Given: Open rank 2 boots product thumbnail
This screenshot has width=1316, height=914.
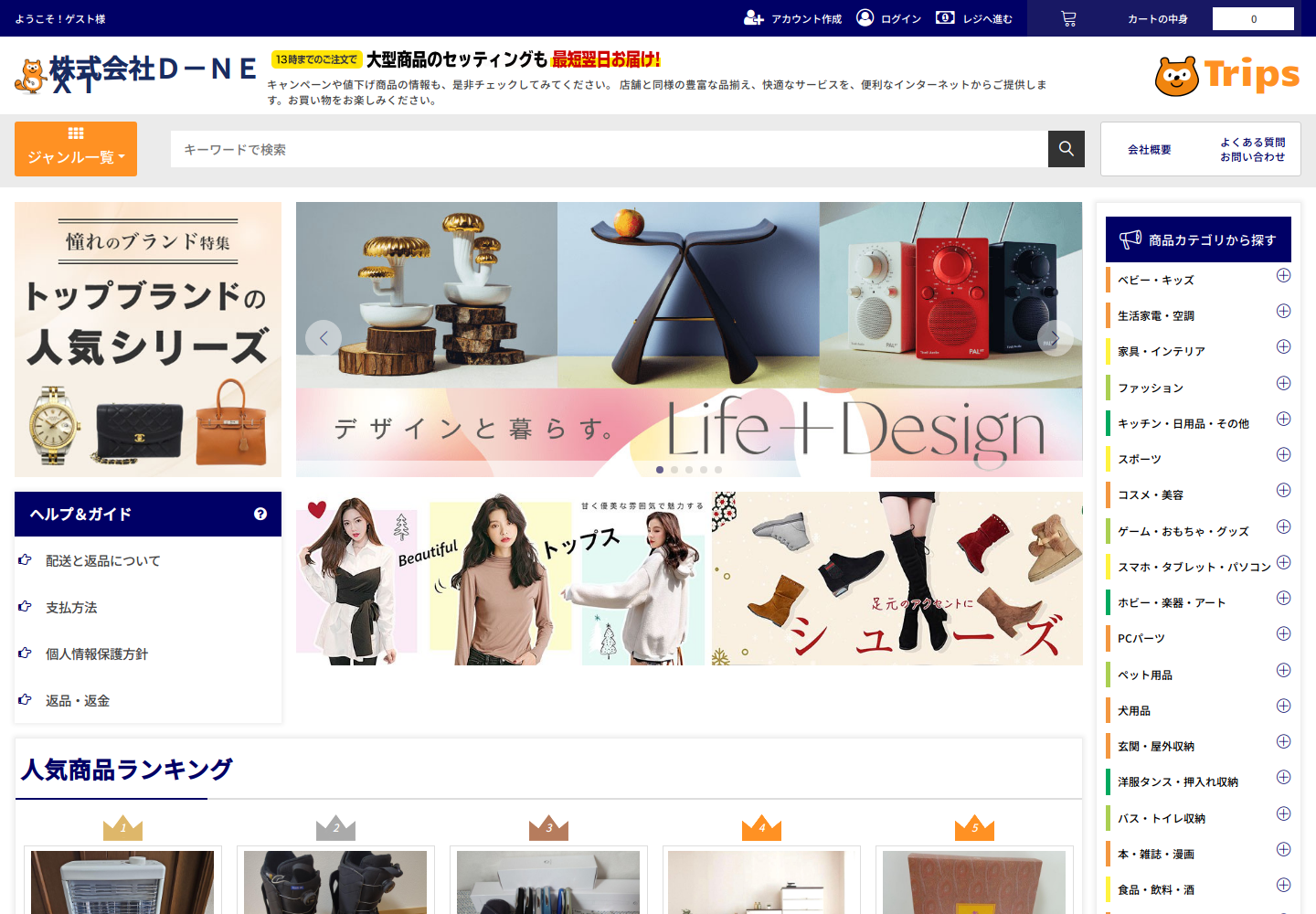Looking at the screenshot, I should [335, 882].
